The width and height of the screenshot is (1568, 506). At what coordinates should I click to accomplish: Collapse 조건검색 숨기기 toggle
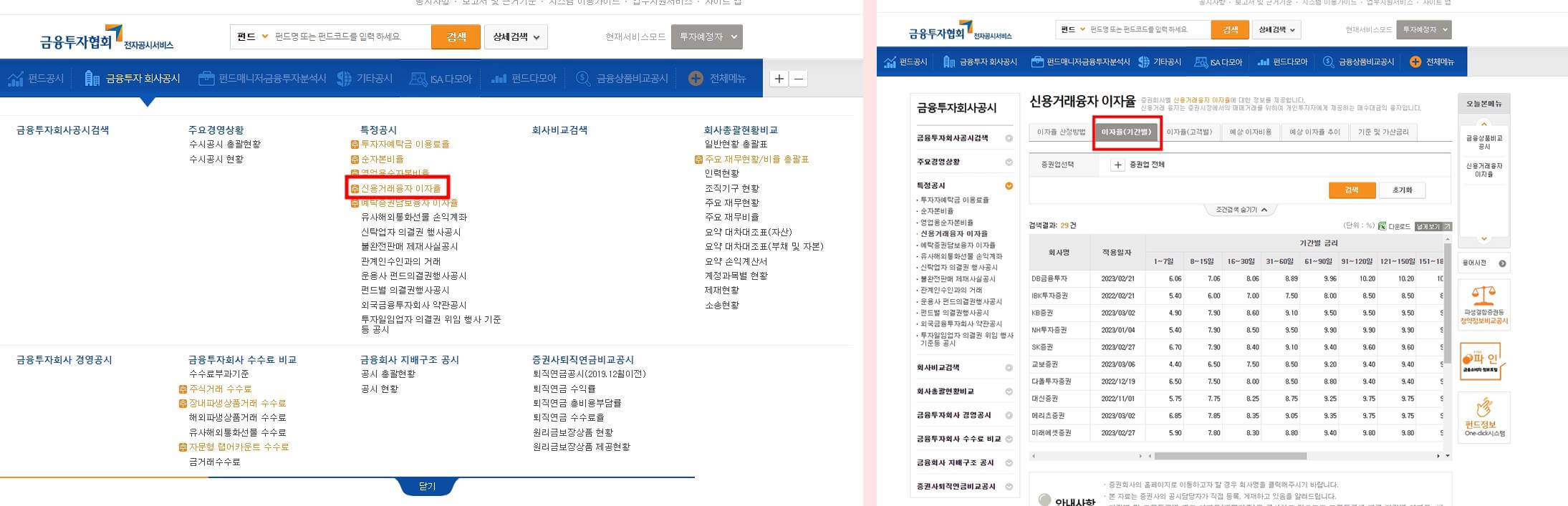coord(1241,210)
